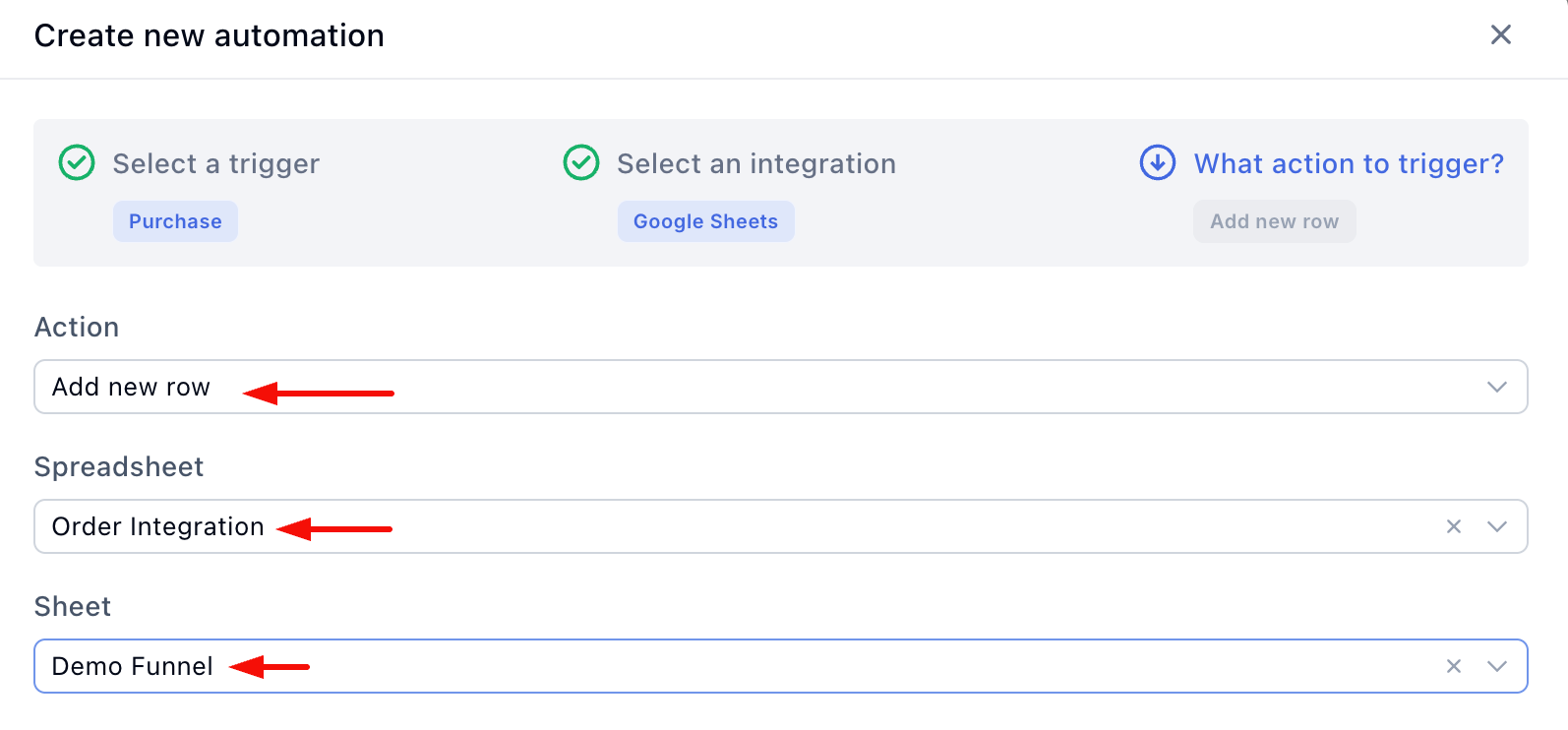
Task: Click the Purchase trigger badge
Action: pyautogui.click(x=175, y=222)
